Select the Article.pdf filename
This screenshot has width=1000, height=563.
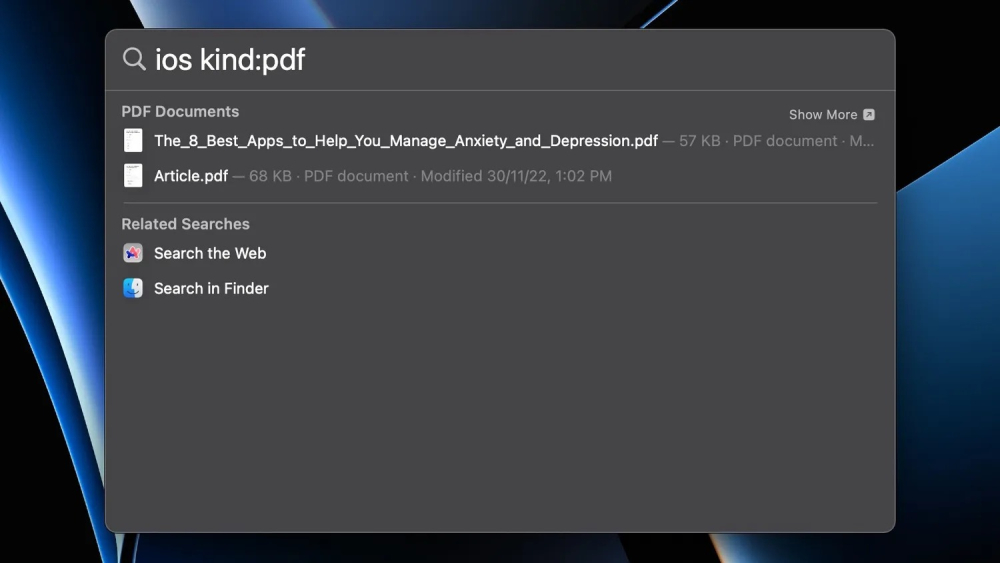[191, 176]
